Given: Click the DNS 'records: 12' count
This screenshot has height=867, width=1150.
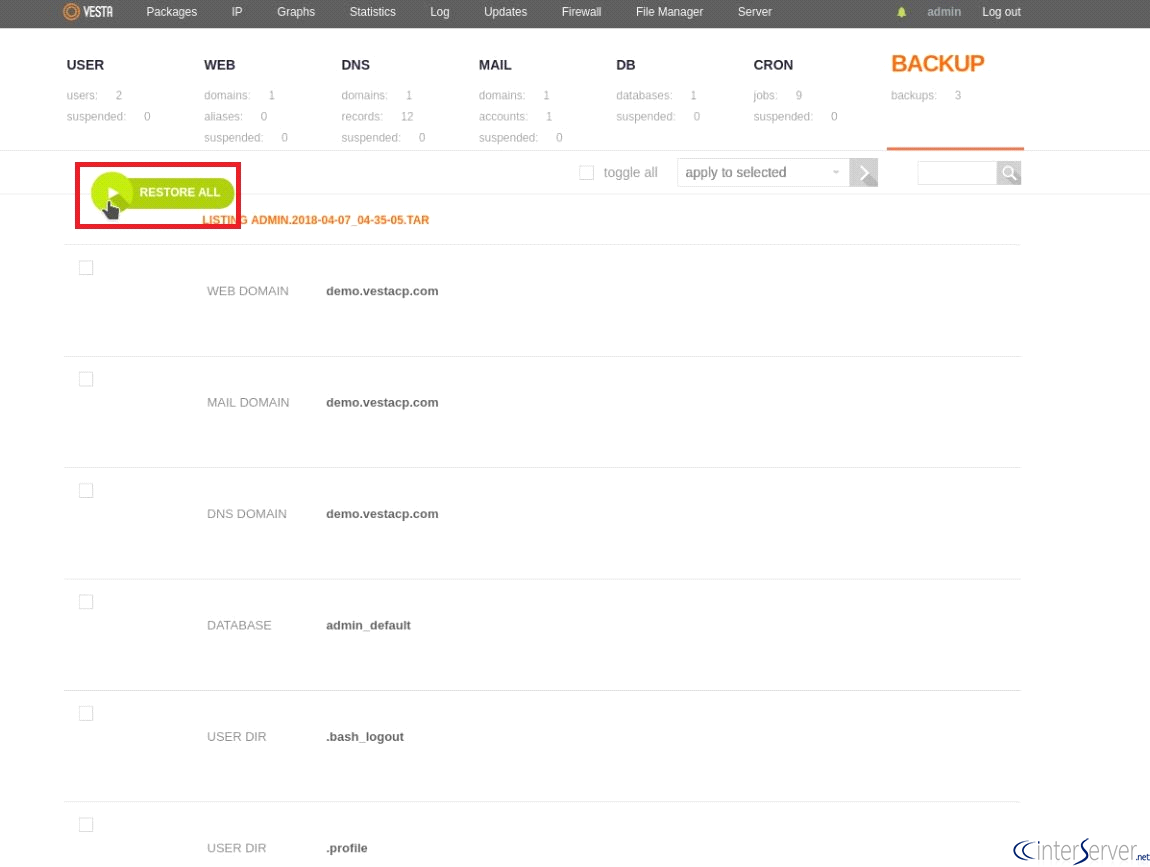Looking at the screenshot, I should [x=377, y=117].
